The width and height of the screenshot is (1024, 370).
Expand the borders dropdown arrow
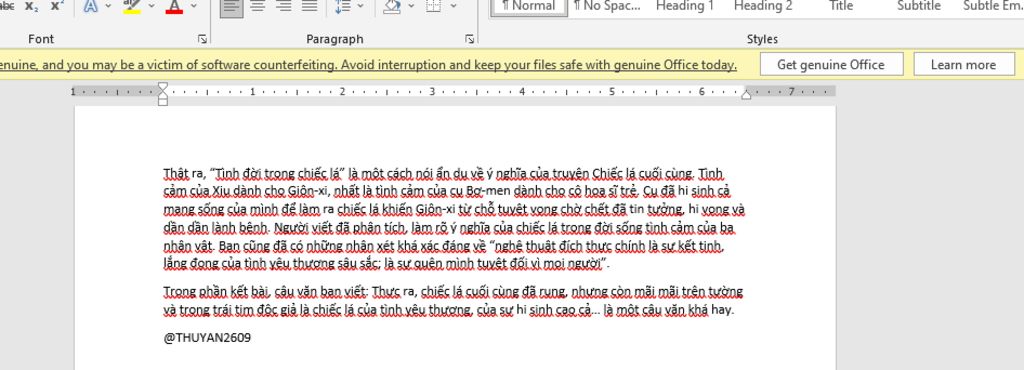click(453, 7)
